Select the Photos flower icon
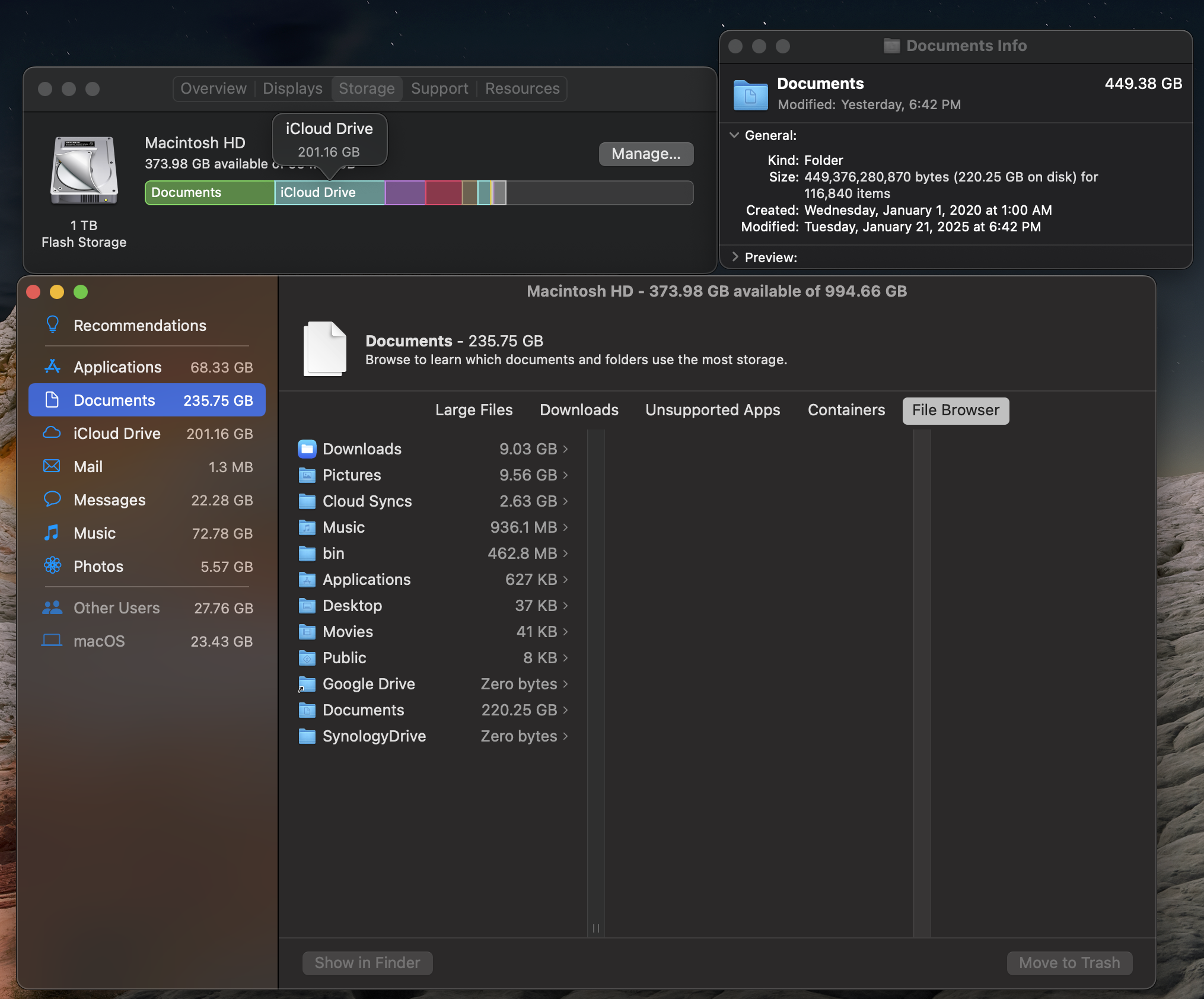 52,566
